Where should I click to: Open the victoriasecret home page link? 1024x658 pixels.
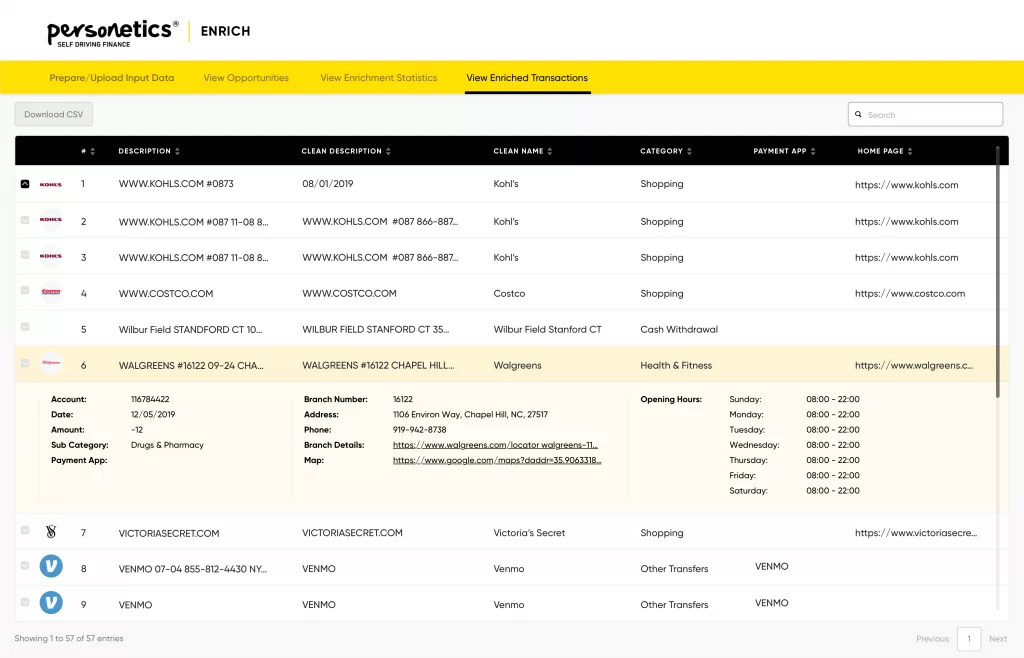(x=916, y=533)
